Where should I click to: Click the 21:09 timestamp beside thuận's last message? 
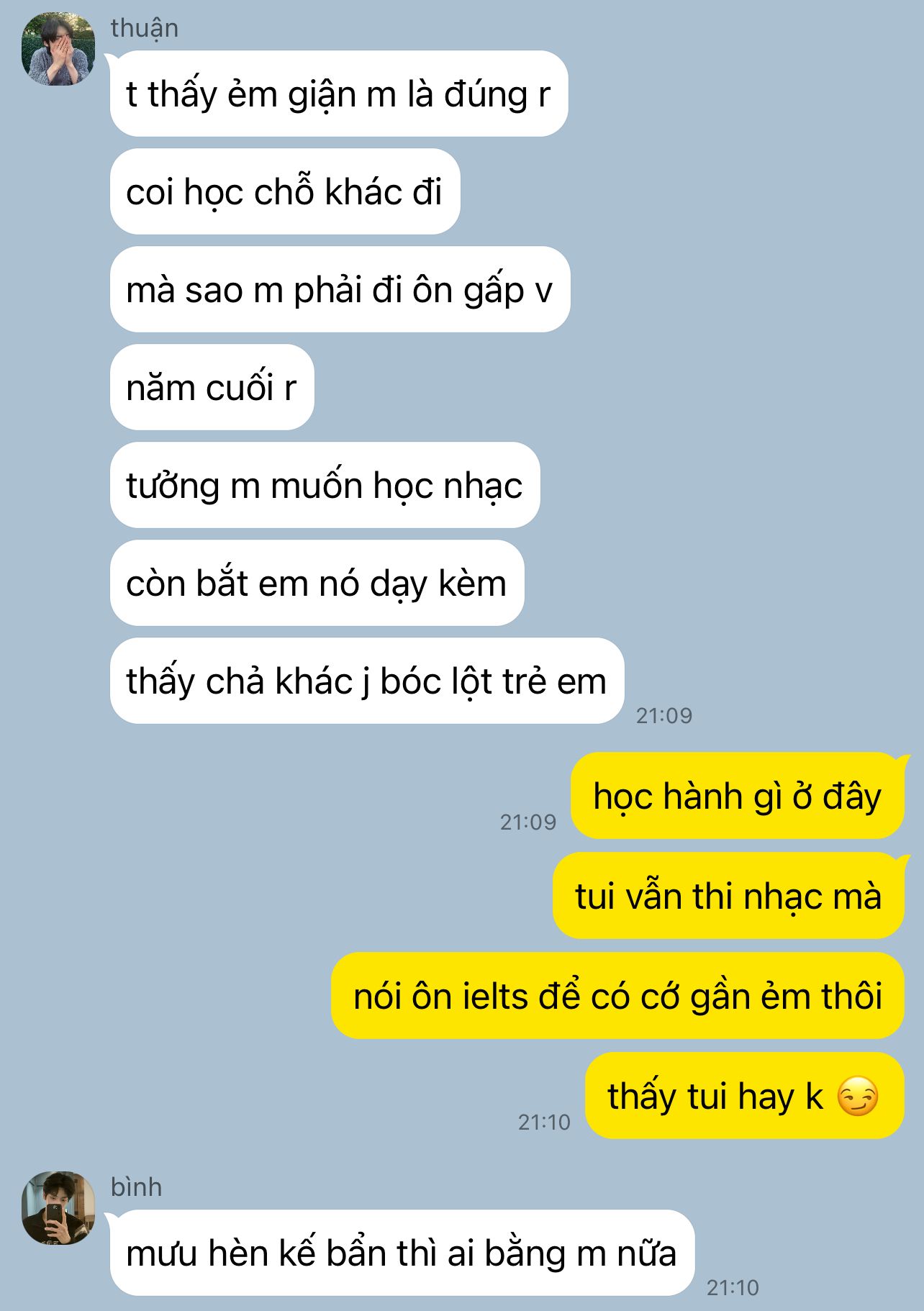click(x=664, y=715)
